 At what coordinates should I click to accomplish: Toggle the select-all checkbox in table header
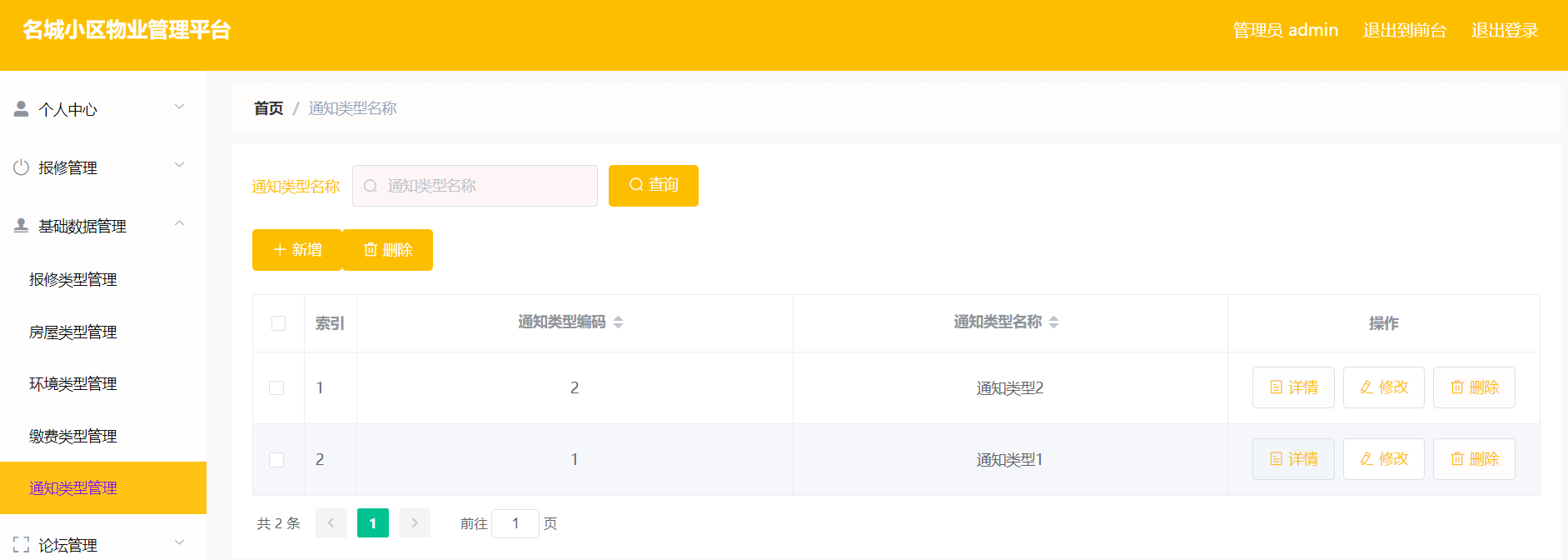click(279, 323)
